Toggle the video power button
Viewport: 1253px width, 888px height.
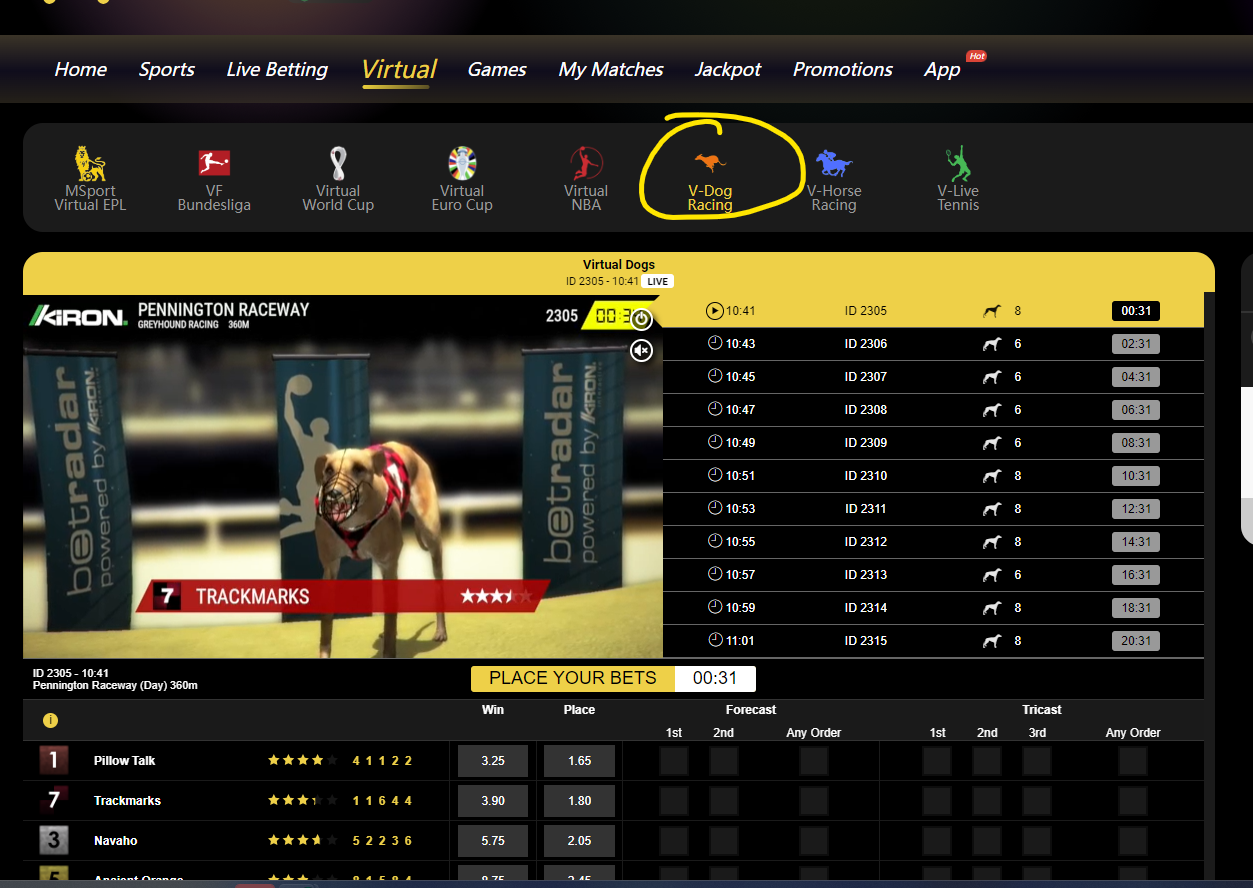click(x=642, y=319)
